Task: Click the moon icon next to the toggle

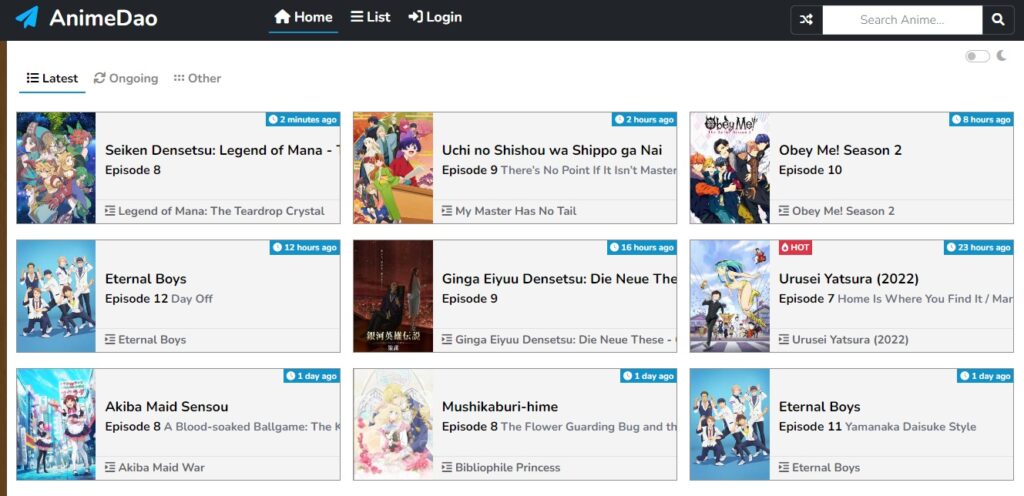Action: tap(1002, 55)
